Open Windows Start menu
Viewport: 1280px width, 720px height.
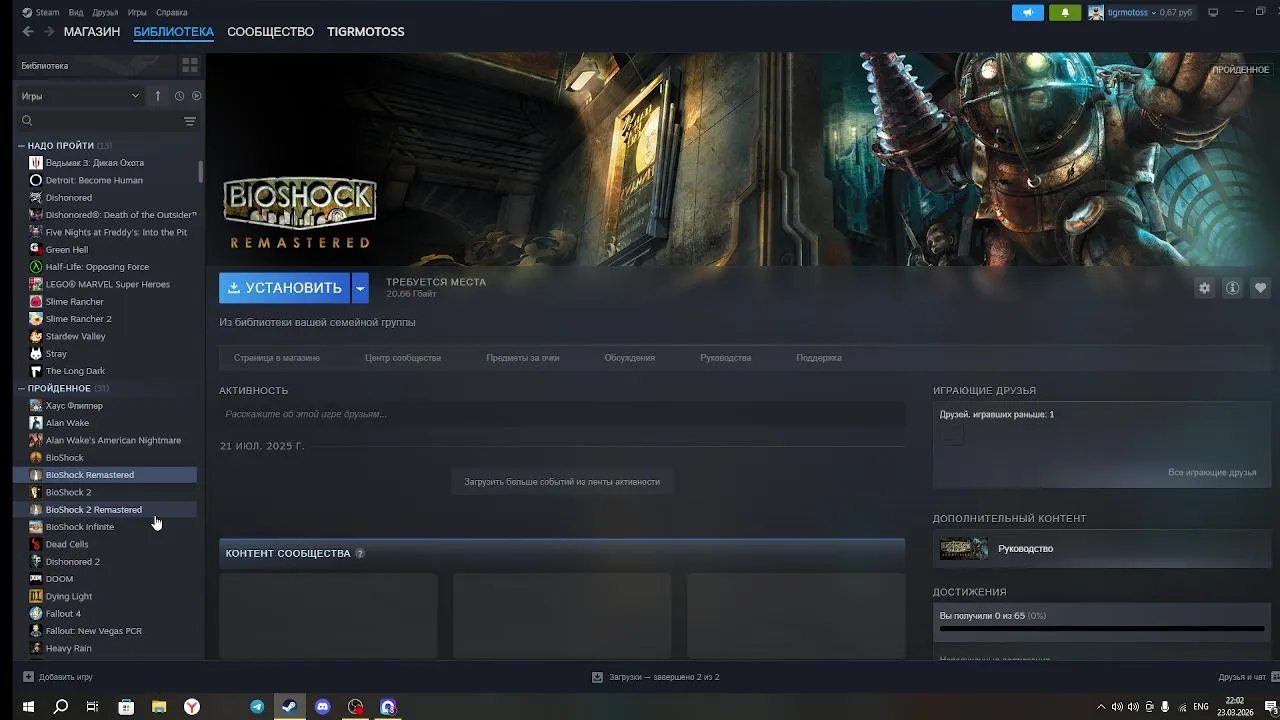(x=29, y=707)
